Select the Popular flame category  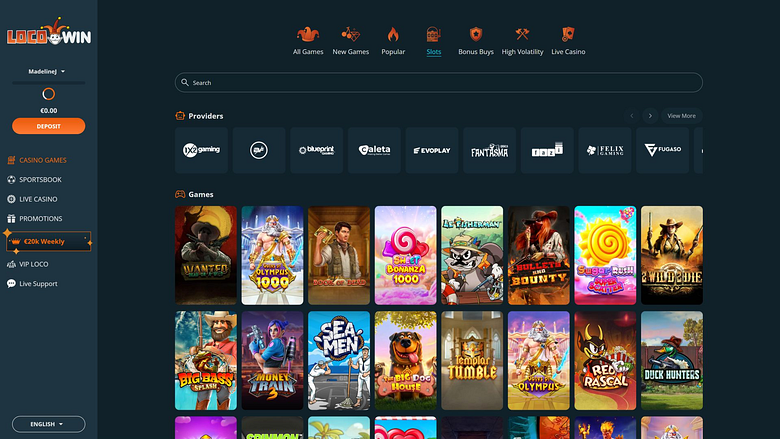393,41
